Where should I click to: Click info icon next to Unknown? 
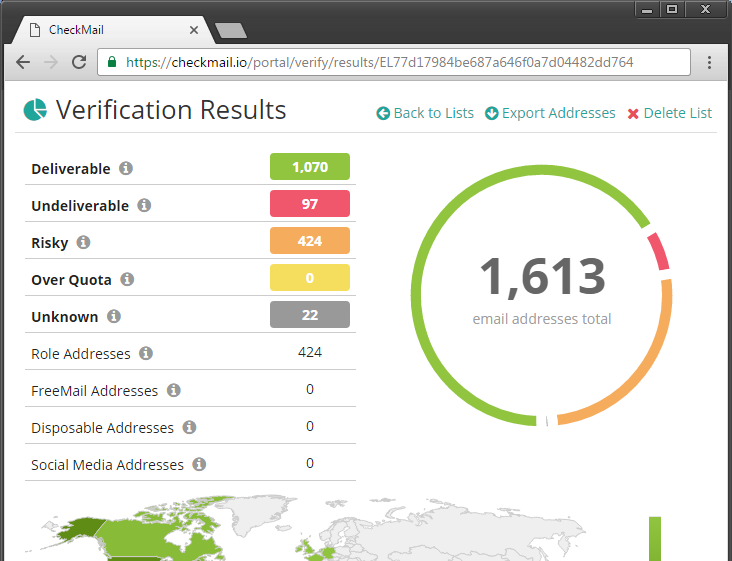point(114,316)
